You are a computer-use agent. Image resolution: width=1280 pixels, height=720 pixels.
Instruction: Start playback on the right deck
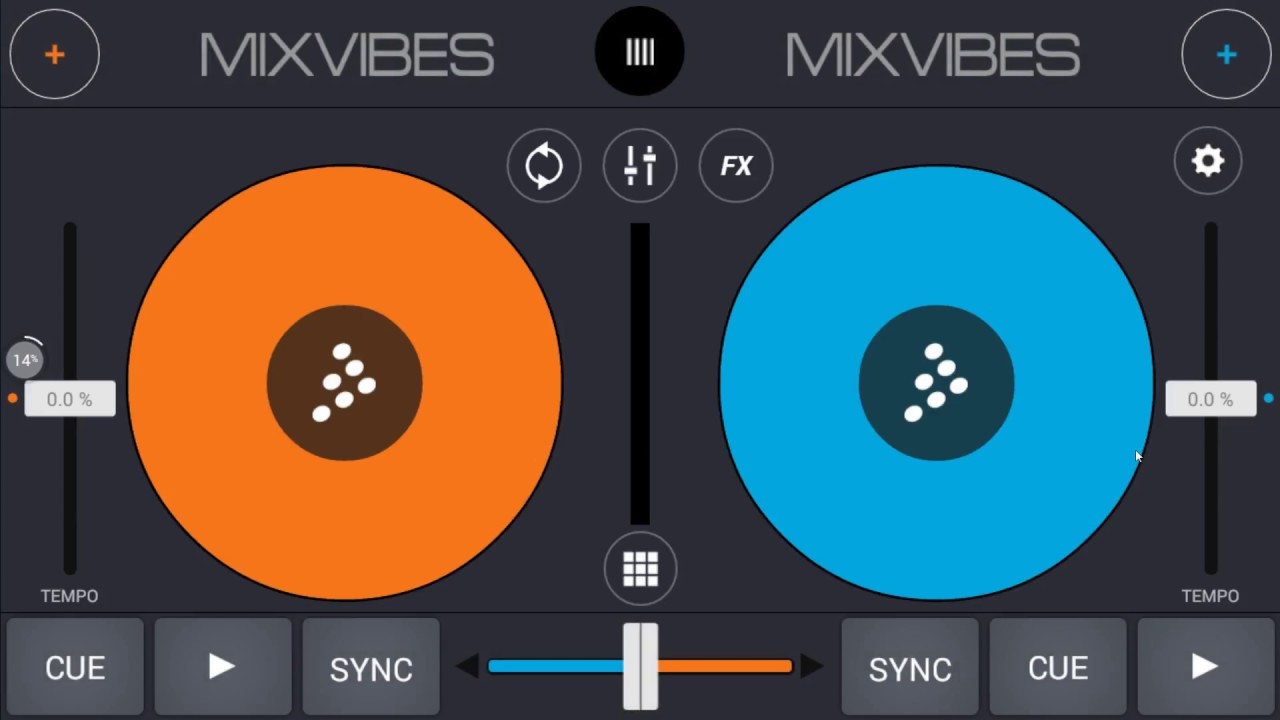click(1205, 667)
